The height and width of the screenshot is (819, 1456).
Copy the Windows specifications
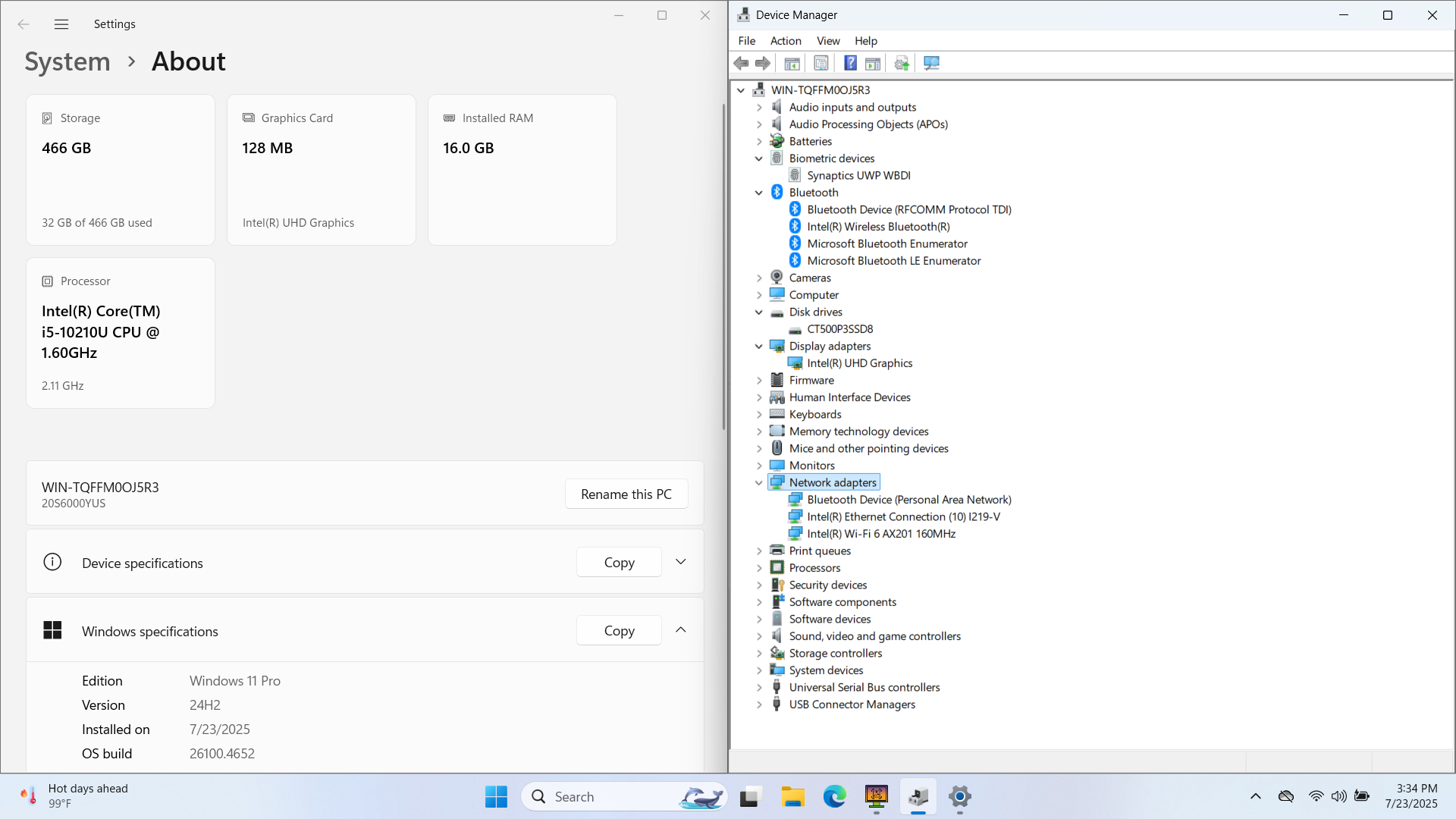click(620, 630)
